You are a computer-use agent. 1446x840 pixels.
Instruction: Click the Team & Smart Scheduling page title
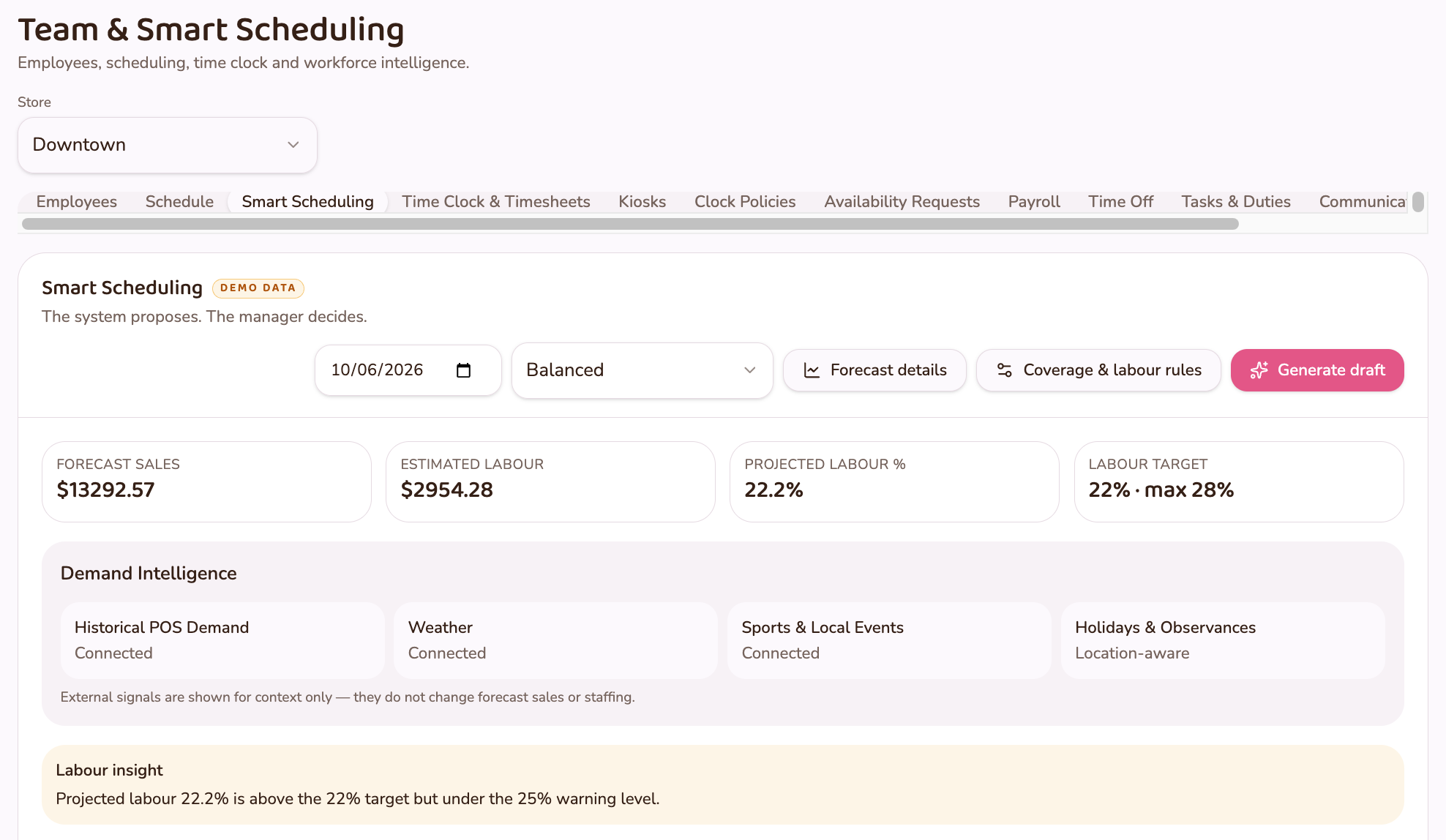pyautogui.click(x=211, y=30)
